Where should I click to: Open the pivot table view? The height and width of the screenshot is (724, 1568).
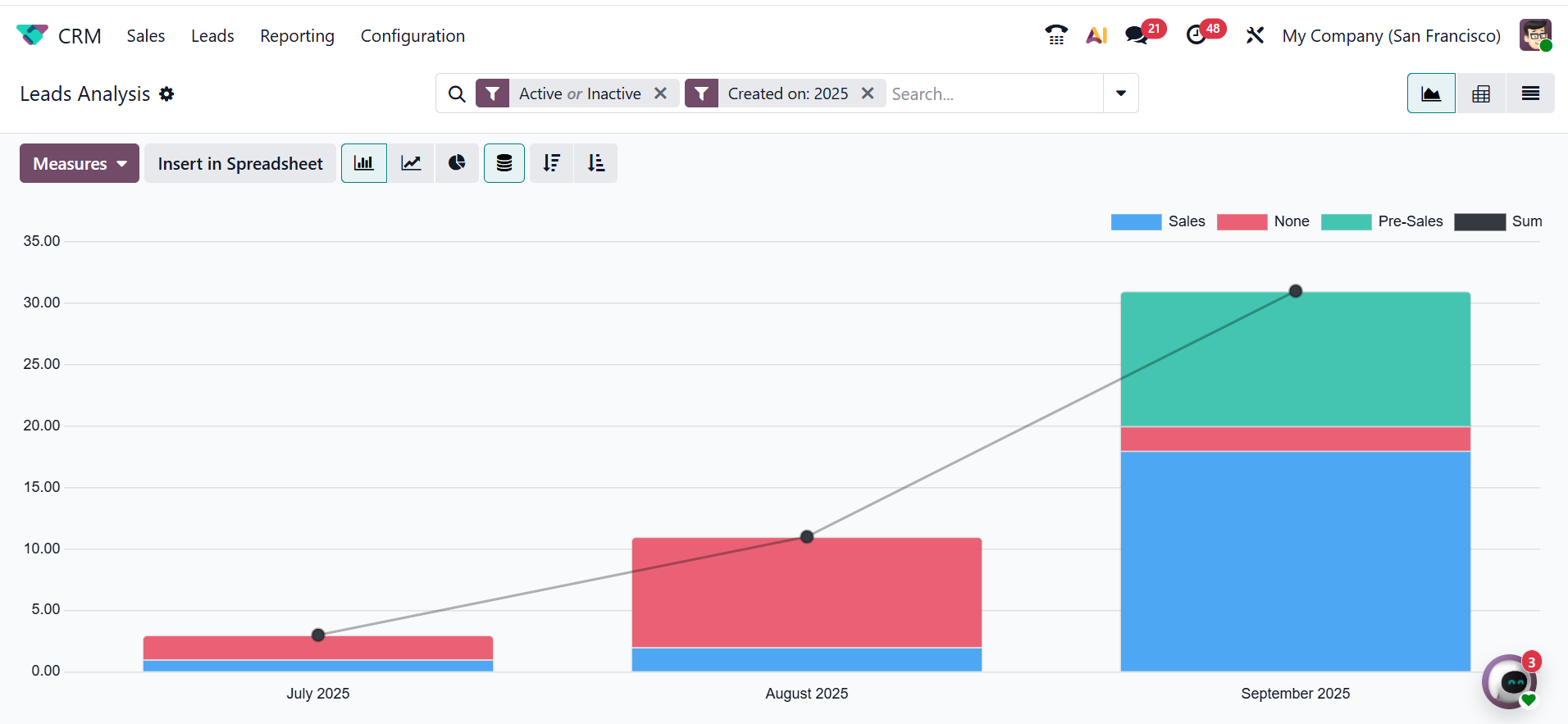1480,93
